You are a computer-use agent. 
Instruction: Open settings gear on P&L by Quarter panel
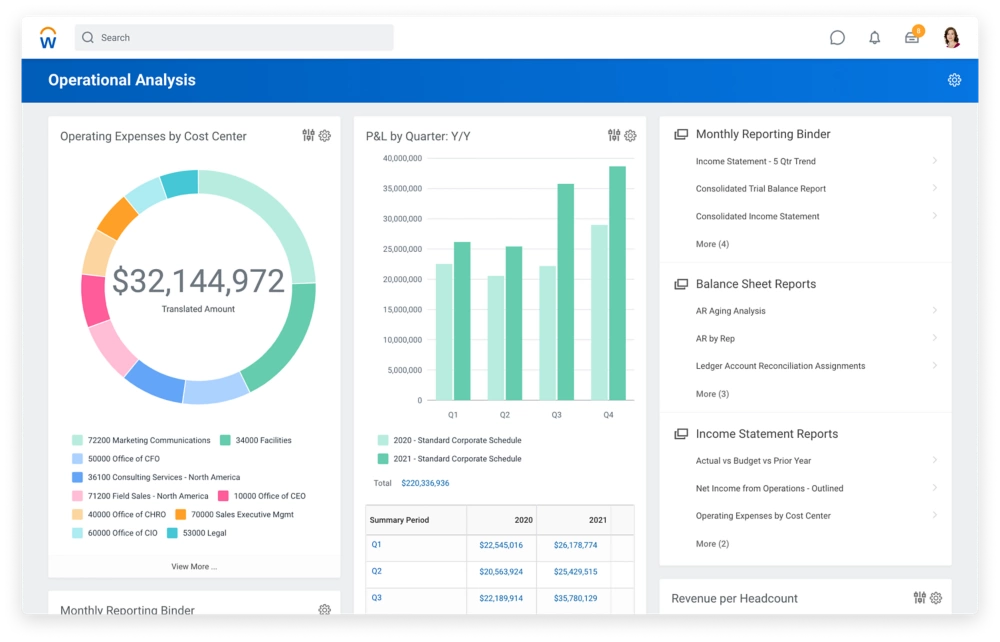click(630, 136)
